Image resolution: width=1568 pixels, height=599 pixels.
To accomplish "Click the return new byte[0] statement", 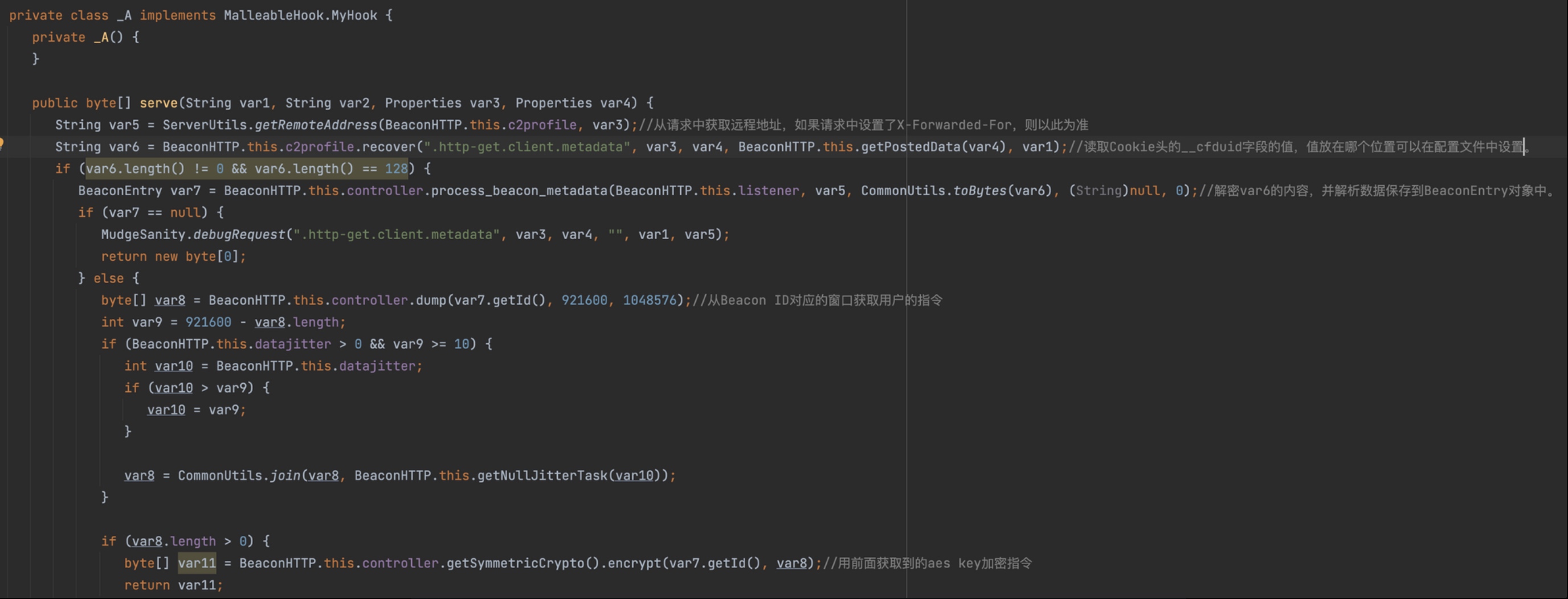I will pos(173,256).
